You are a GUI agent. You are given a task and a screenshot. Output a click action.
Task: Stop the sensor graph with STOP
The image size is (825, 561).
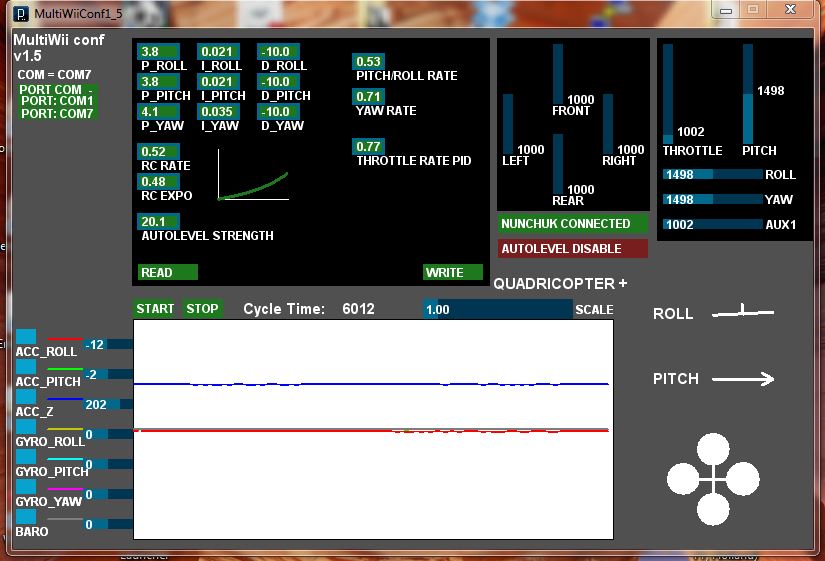(202, 308)
